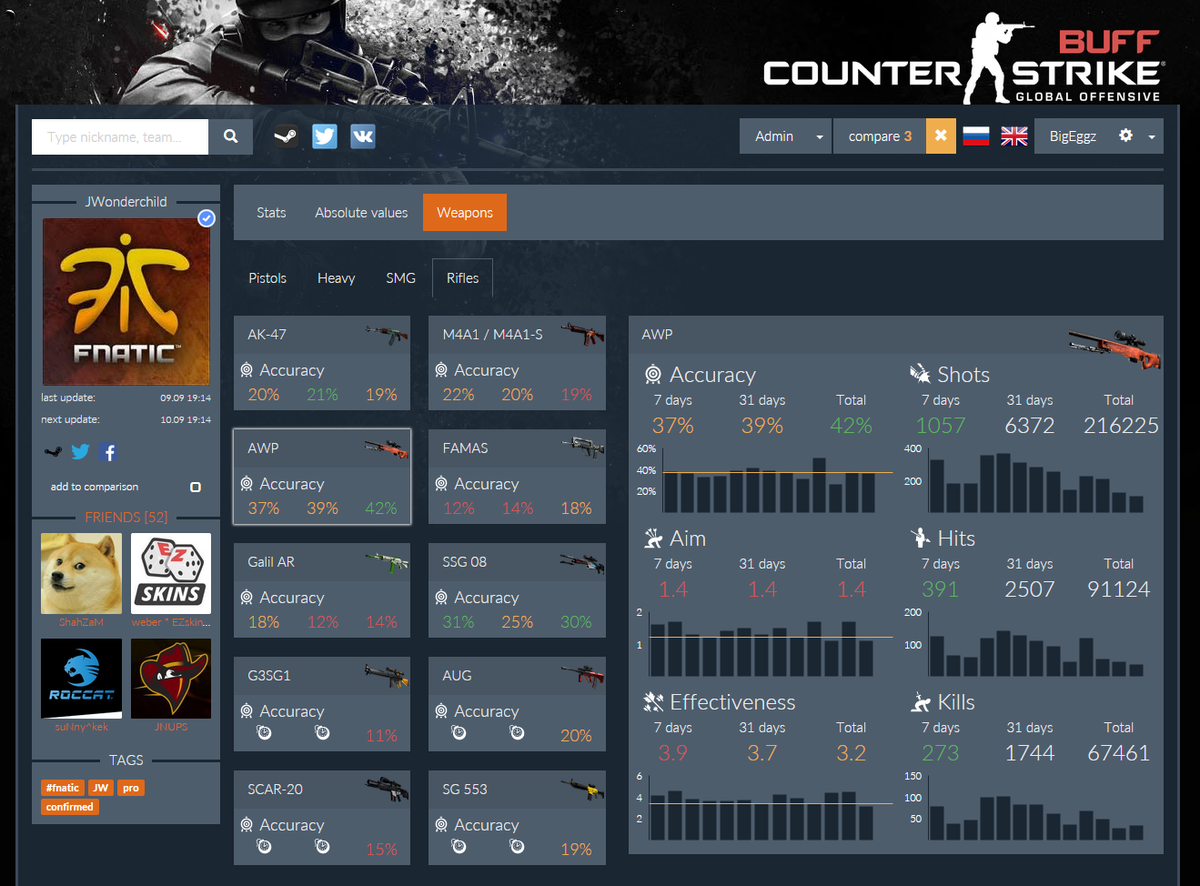Clear comparison with the orange X button

tap(940, 137)
